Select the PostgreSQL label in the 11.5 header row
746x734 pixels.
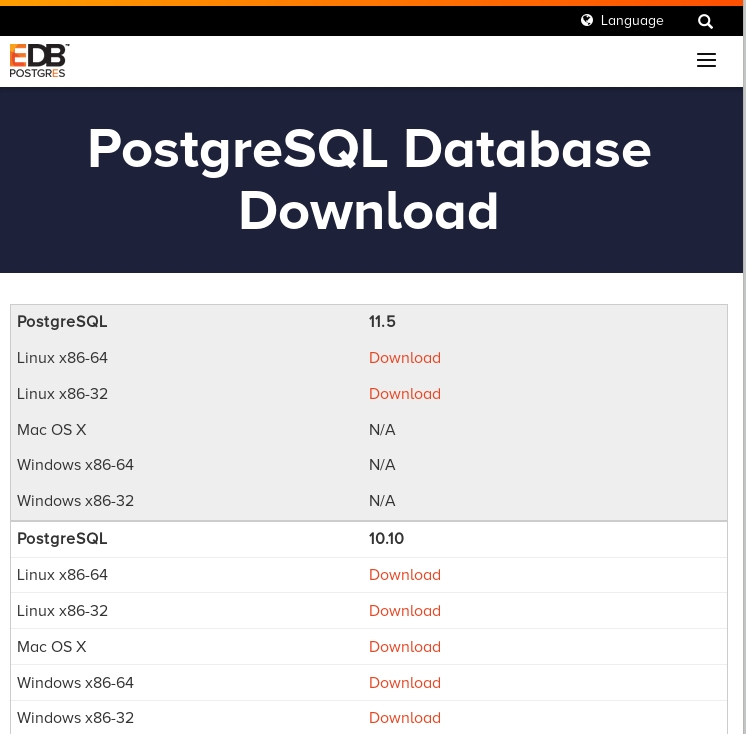coord(62,322)
